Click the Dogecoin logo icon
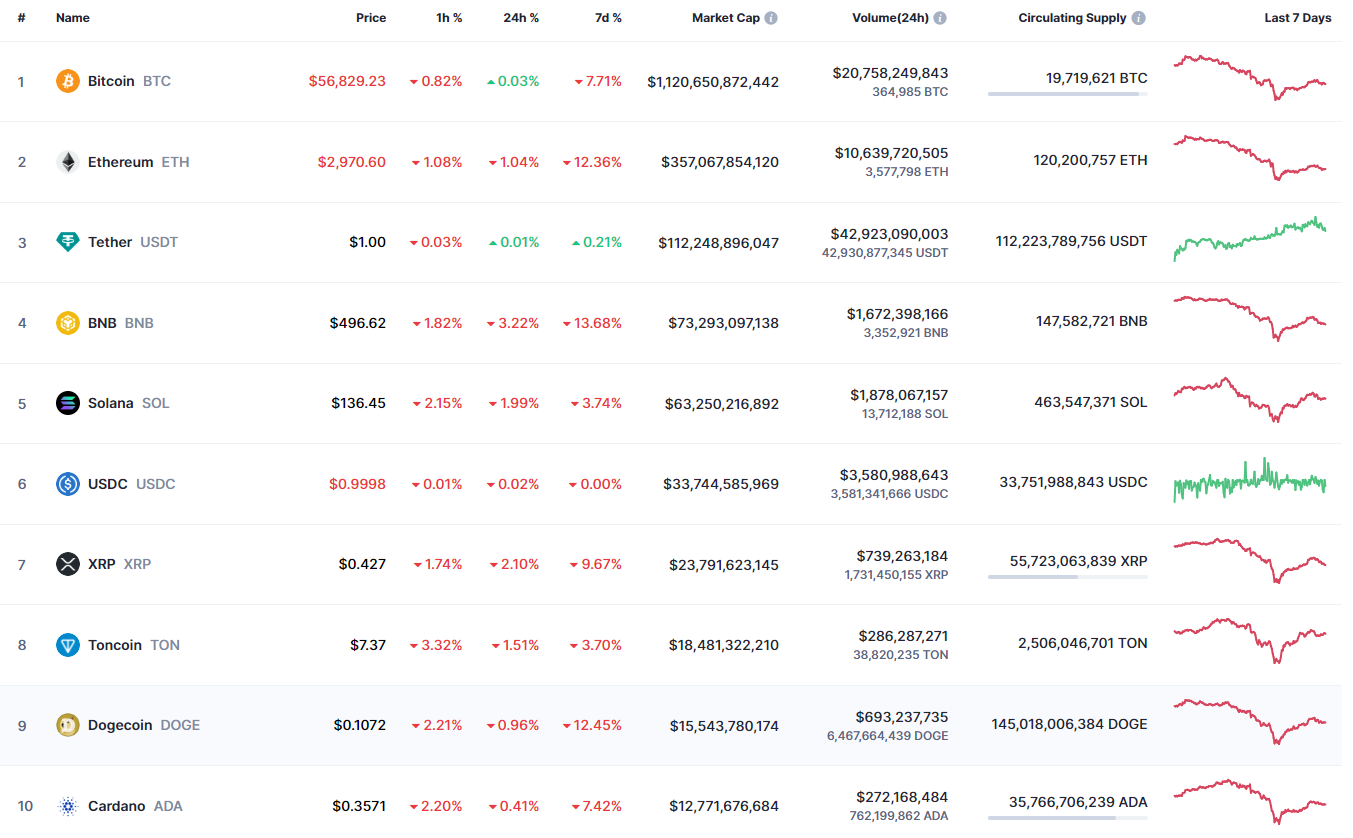The height and width of the screenshot is (838, 1353). pos(67,725)
